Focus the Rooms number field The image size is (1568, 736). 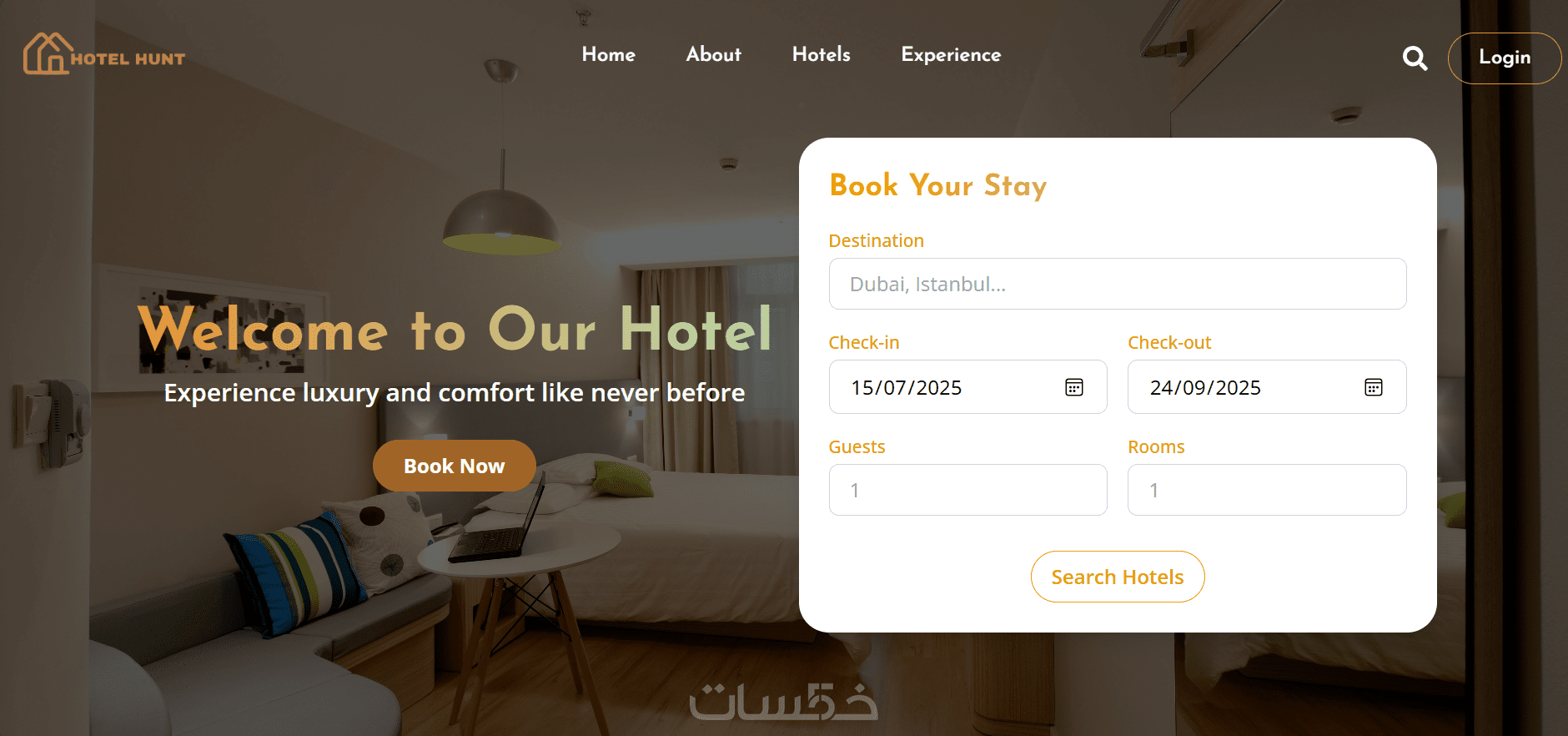click(1267, 490)
